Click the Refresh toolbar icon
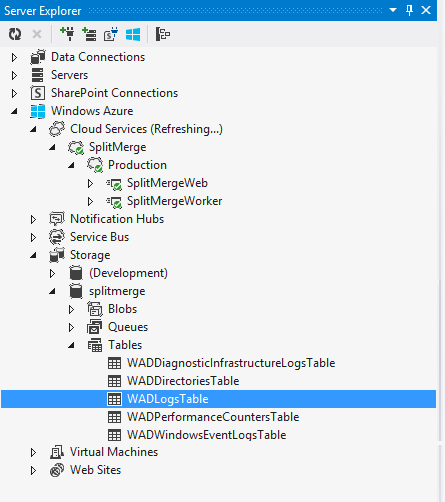The height and width of the screenshot is (502, 445). click(15, 34)
